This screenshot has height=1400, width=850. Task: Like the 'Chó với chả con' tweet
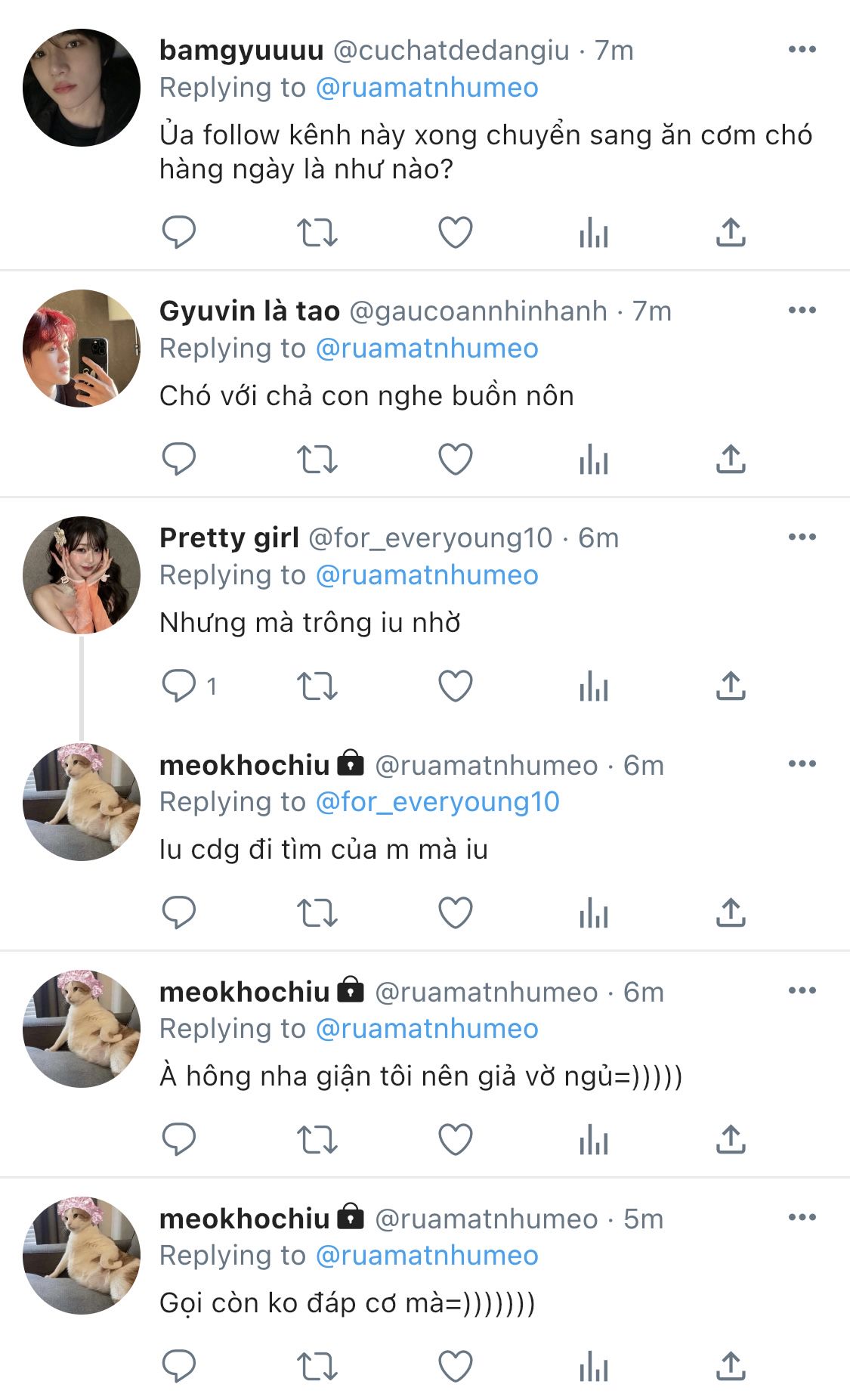(456, 459)
